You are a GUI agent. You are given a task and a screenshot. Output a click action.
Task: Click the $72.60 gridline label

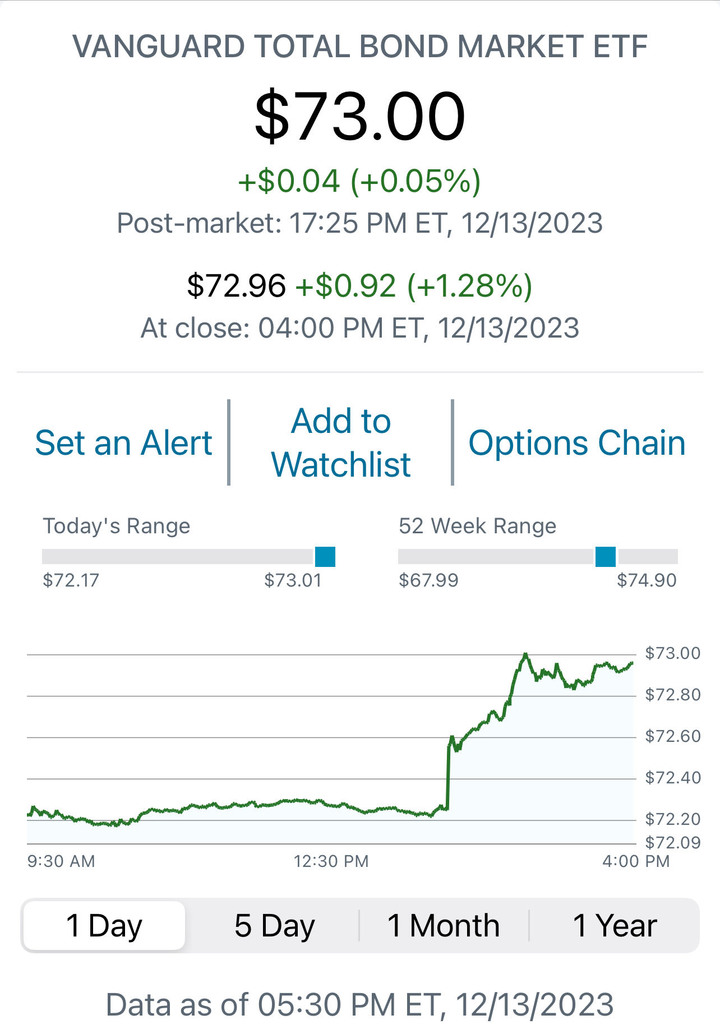click(673, 736)
